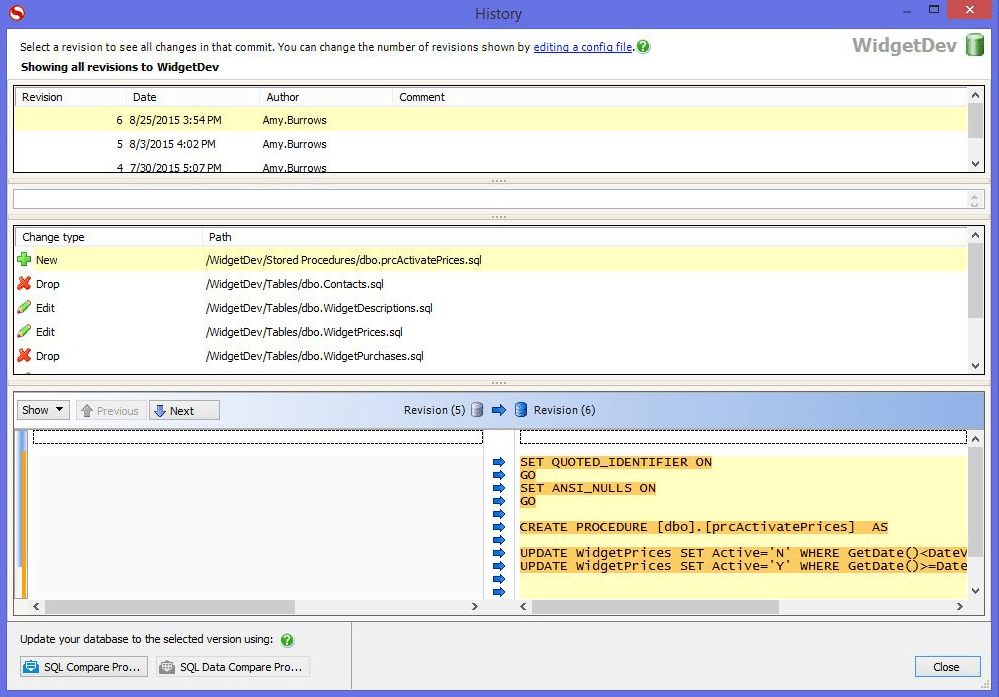Click the Revision (5) label
999x697 pixels.
[x=435, y=410]
